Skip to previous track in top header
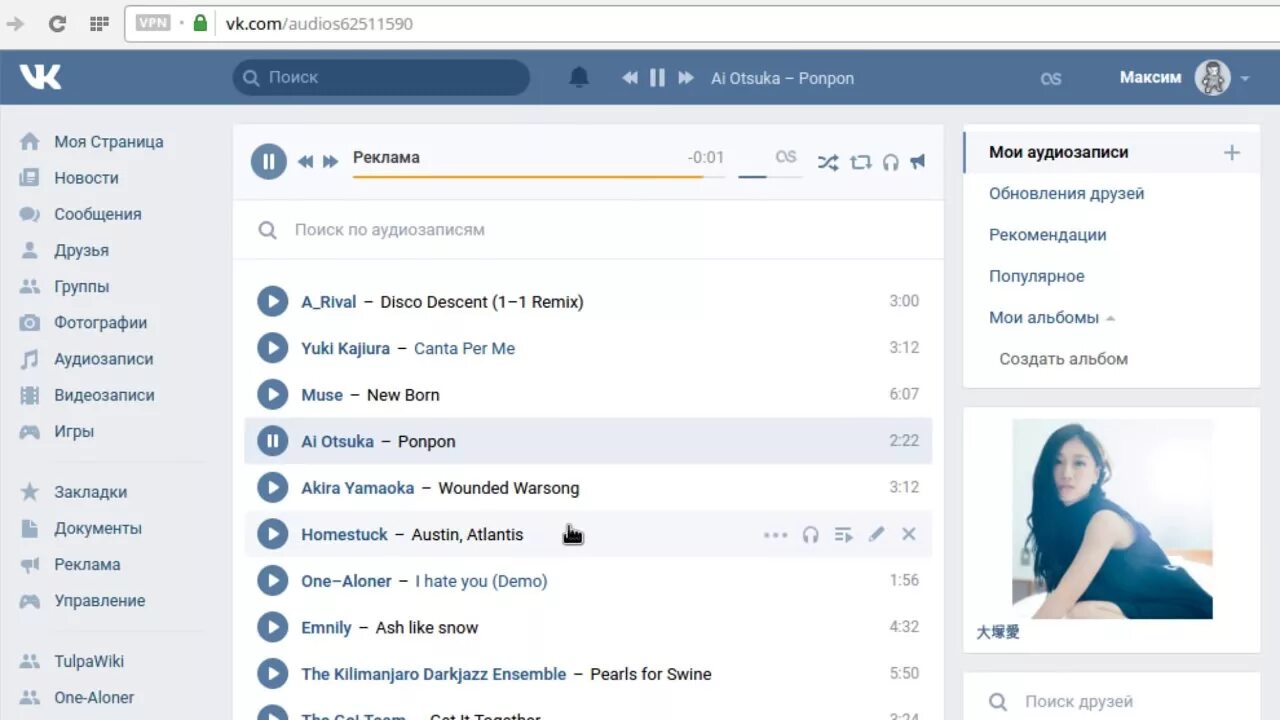The width and height of the screenshot is (1280, 720). pos(630,77)
